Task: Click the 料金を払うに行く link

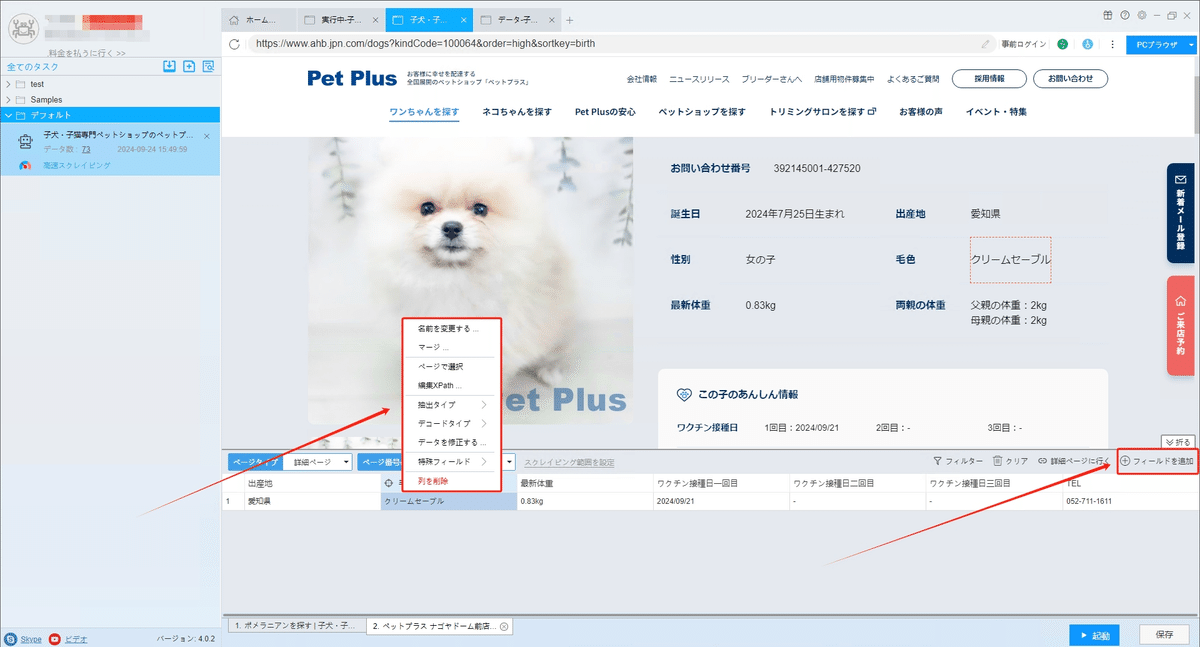Action: point(86,52)
